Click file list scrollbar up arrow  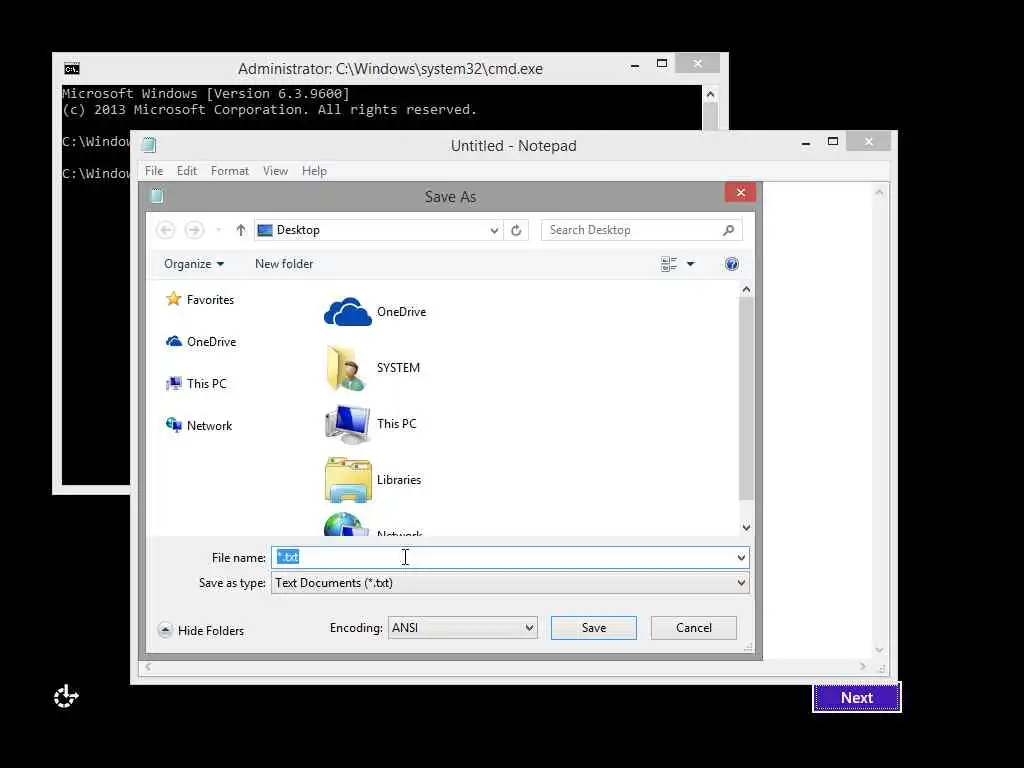coord(746,289)
